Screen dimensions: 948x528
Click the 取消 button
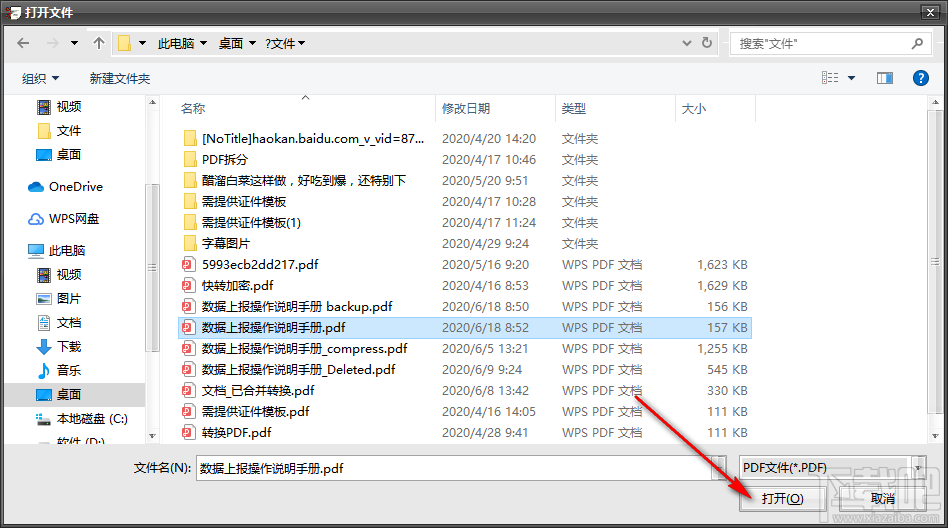883,498
